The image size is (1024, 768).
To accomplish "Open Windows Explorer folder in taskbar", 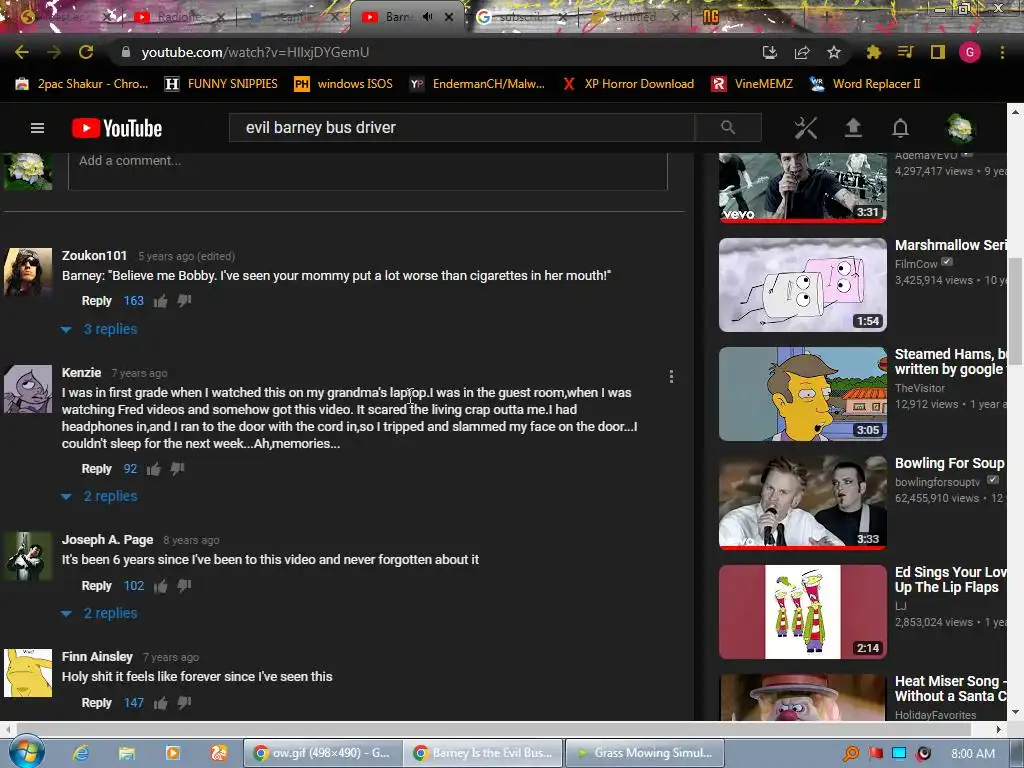I will click(x=127, y=753).
